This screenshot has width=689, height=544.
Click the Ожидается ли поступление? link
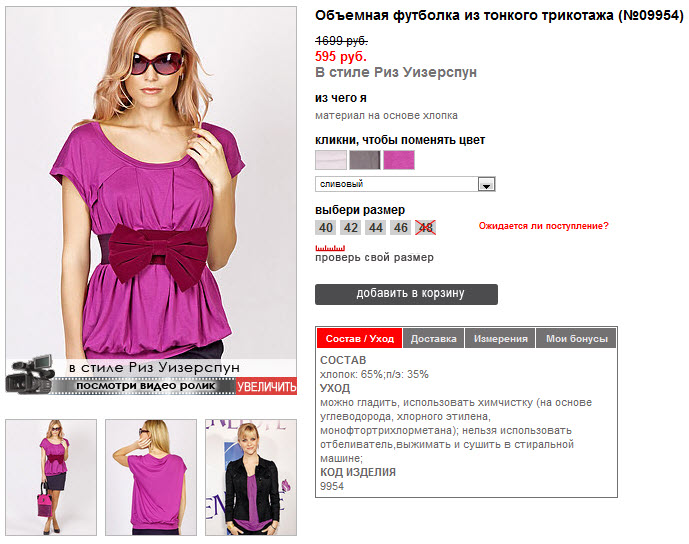click(x=544, y=226)
